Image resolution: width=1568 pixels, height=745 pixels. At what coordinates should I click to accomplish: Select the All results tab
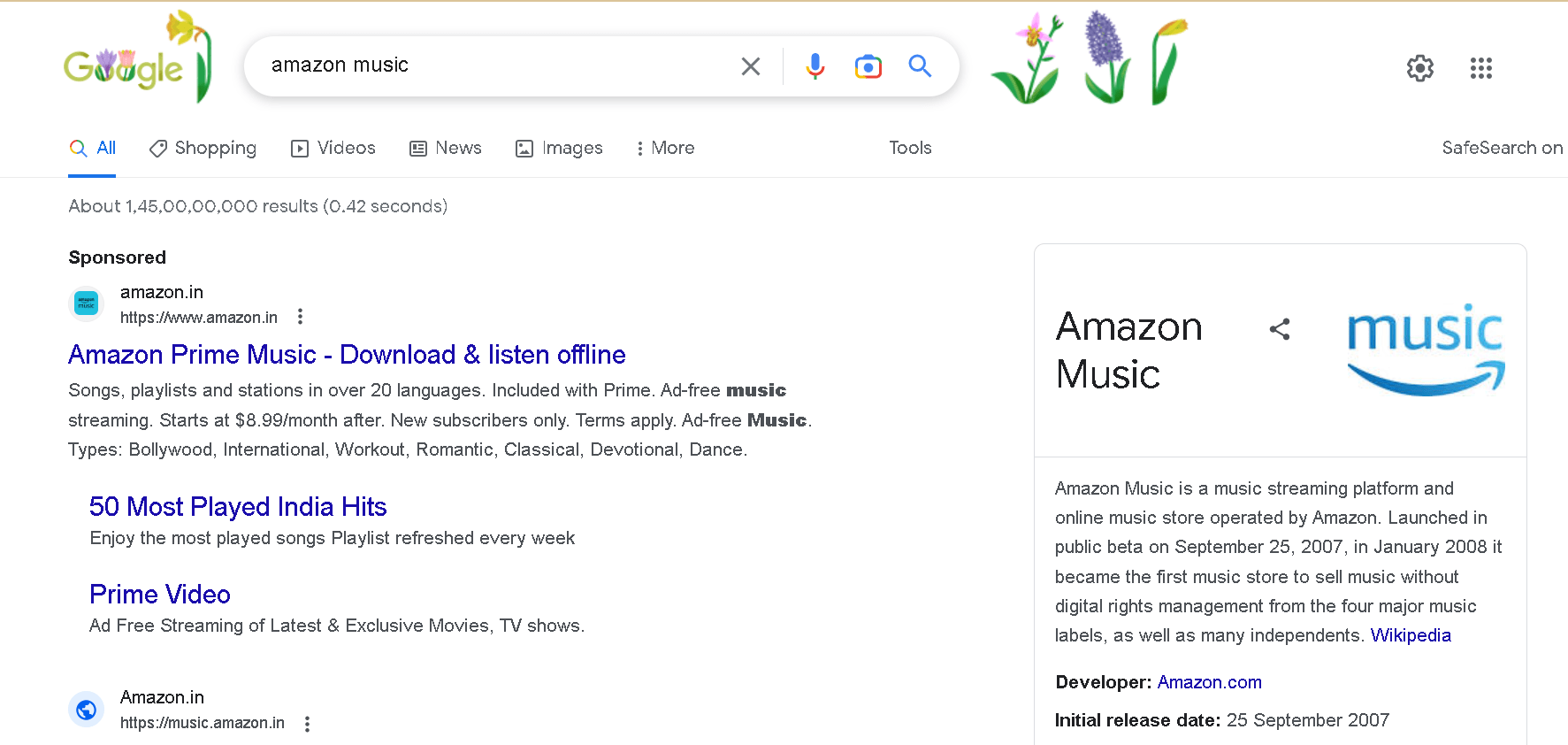point(93,149)
